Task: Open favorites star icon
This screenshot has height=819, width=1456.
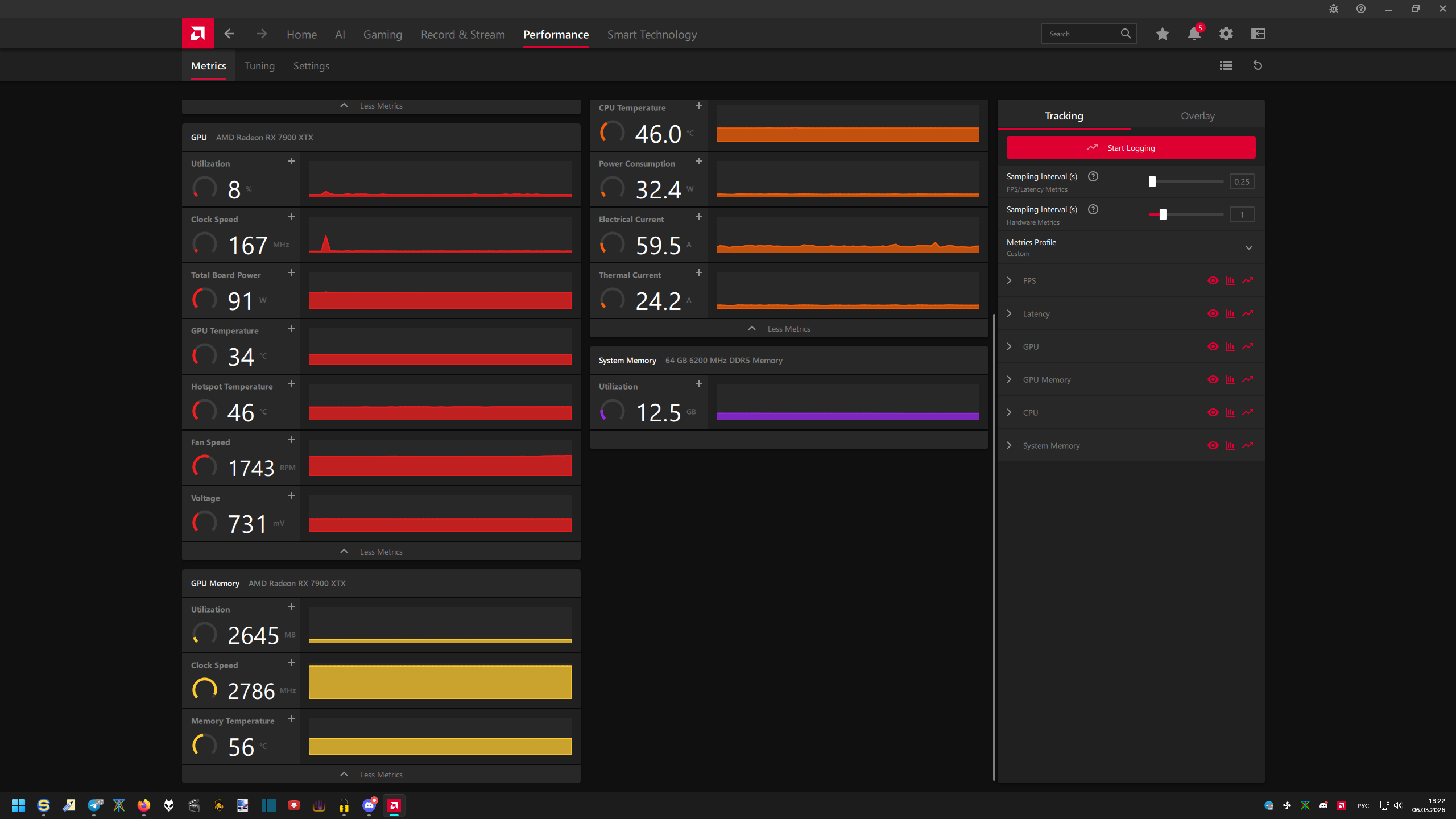Action: point(1162,34)
